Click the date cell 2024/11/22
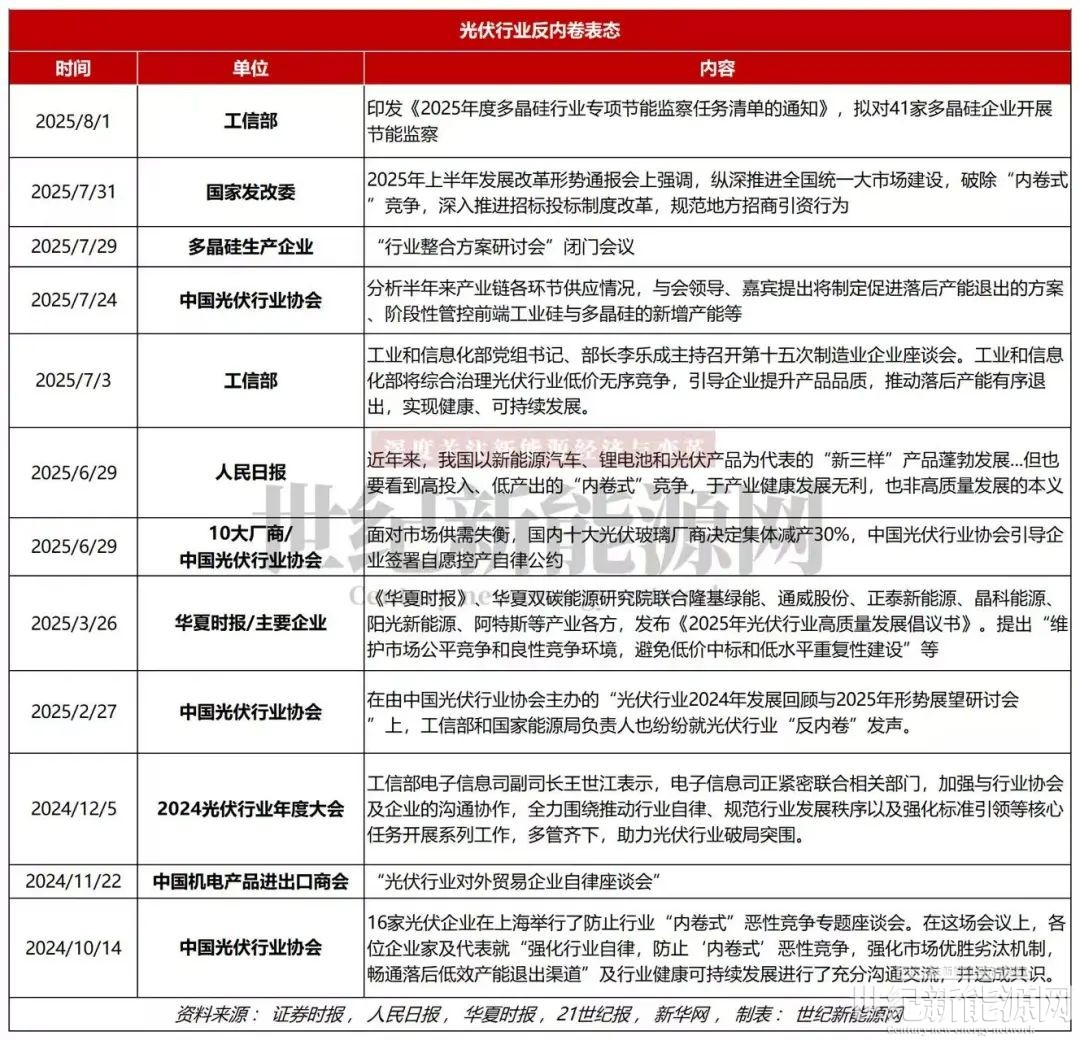Image resolution: width=1080 pixels, height=1040 pixels. point(73,881)
